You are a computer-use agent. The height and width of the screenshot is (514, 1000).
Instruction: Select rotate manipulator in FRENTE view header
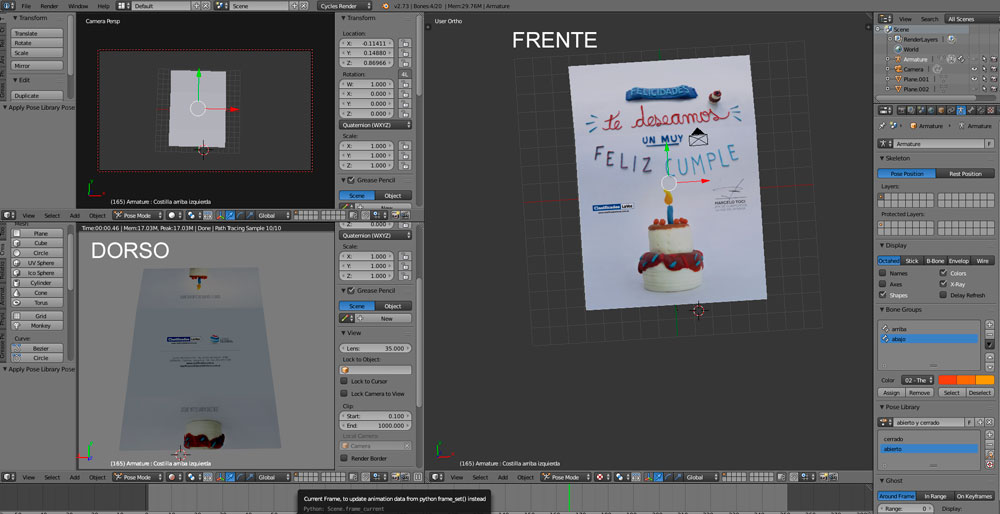coord(668,477)
